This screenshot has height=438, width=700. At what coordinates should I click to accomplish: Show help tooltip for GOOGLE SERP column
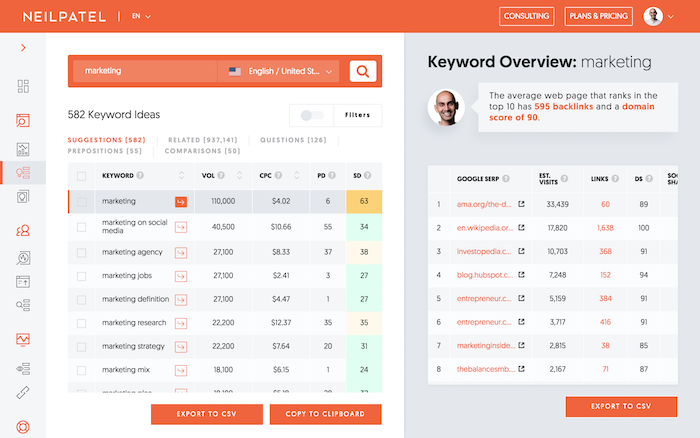coord(505,179)
